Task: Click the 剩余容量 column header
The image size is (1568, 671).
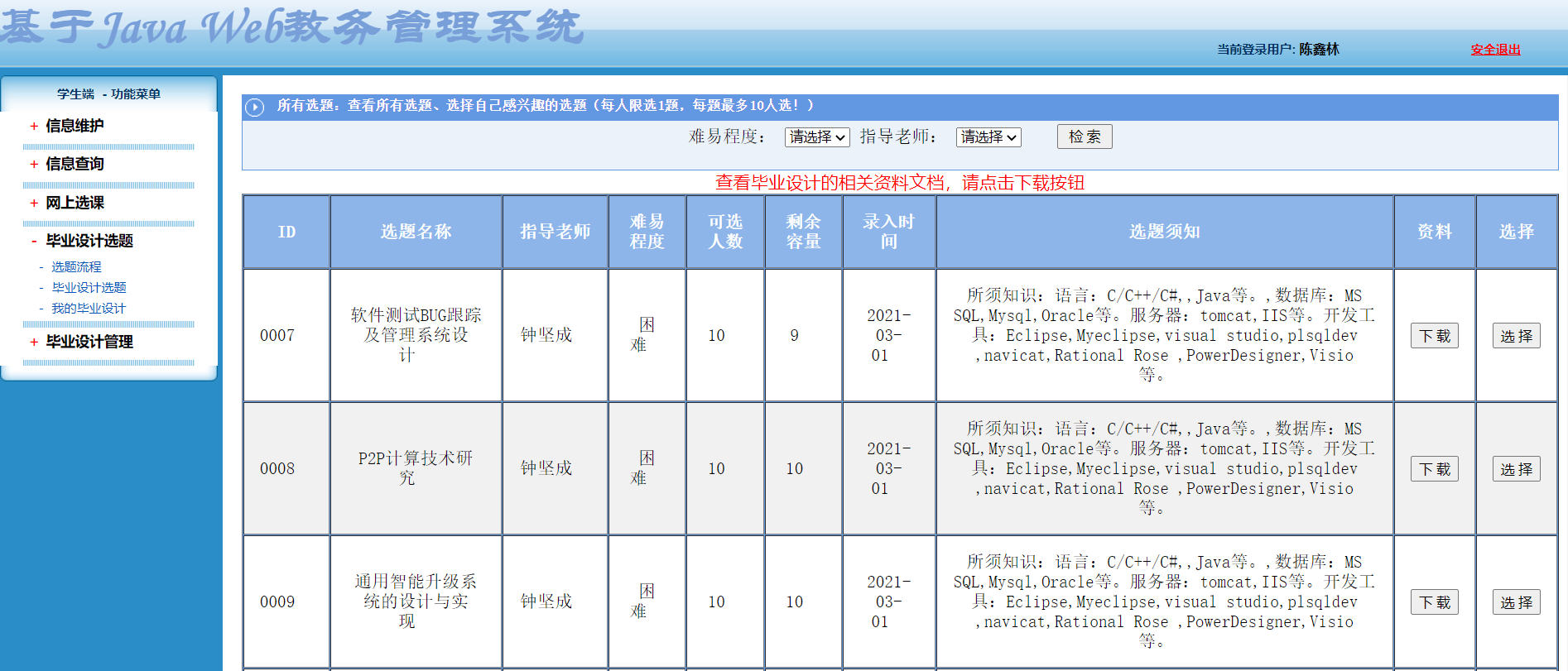Action: point(804,232)
